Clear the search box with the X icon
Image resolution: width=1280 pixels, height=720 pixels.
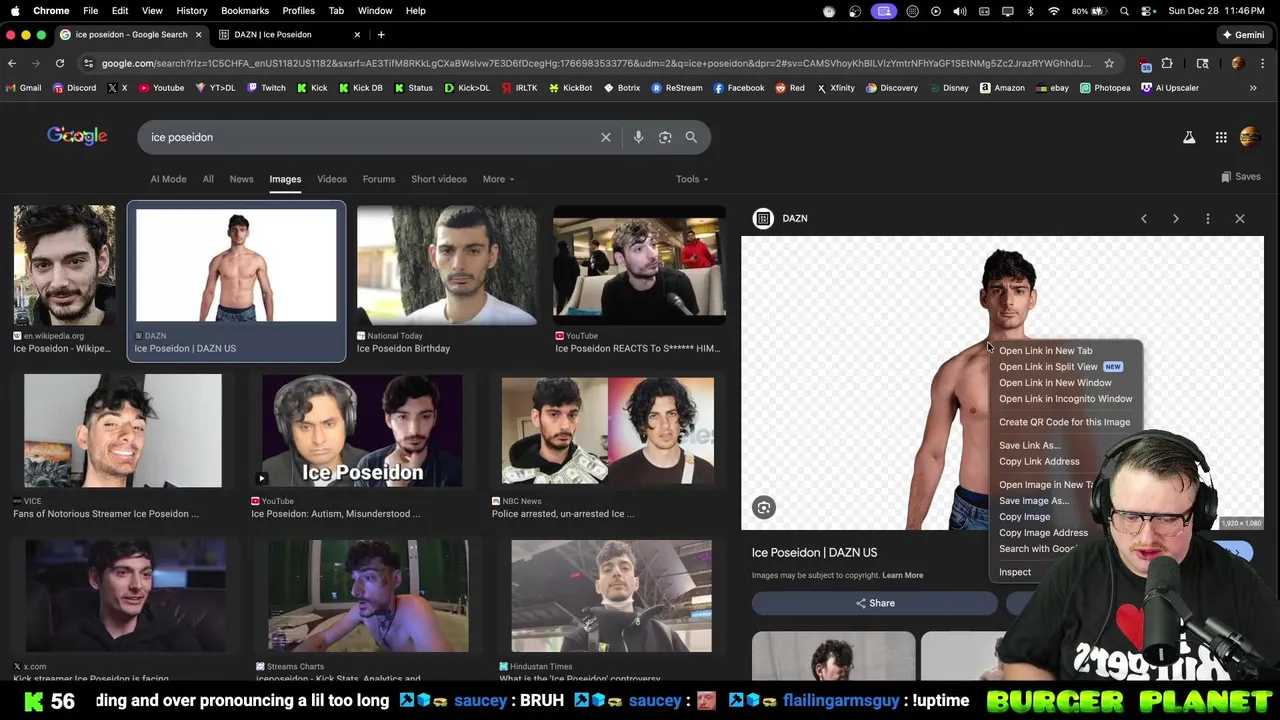click(x=605, y=137)
